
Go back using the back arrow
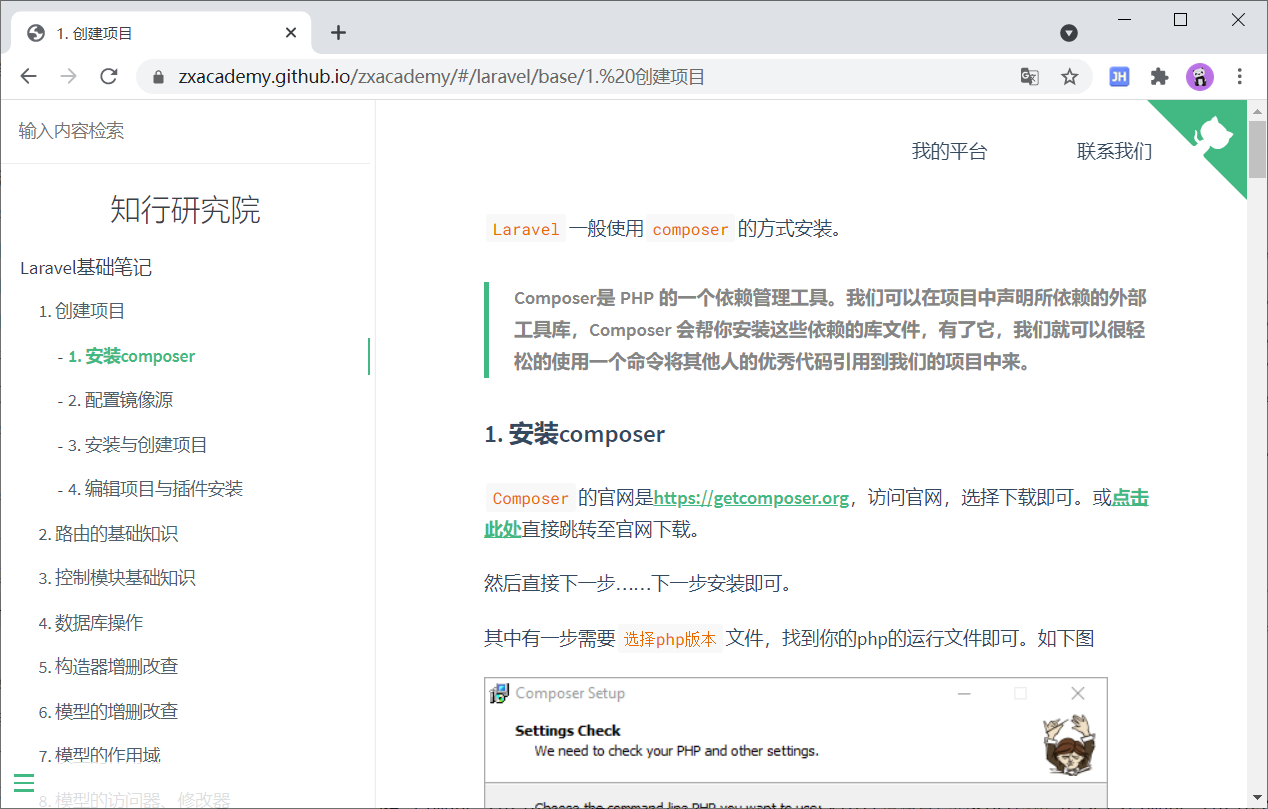pos(28,76)
